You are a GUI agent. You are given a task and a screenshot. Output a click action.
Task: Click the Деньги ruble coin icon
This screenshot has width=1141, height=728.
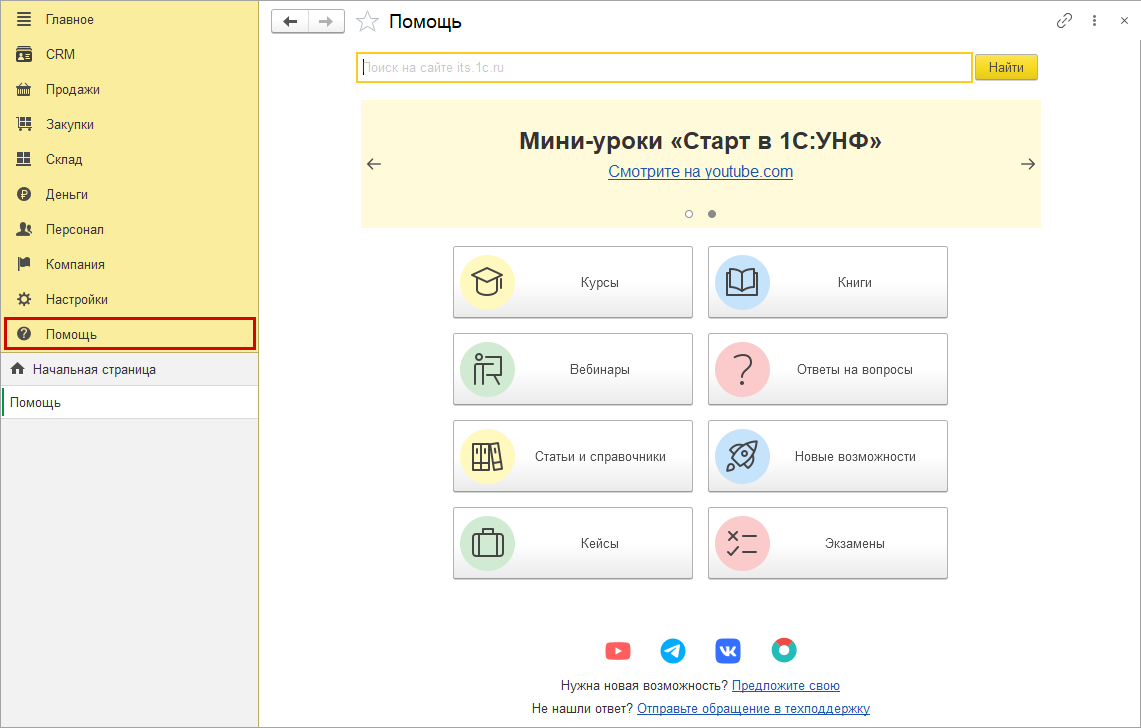[x=24, y=194]
